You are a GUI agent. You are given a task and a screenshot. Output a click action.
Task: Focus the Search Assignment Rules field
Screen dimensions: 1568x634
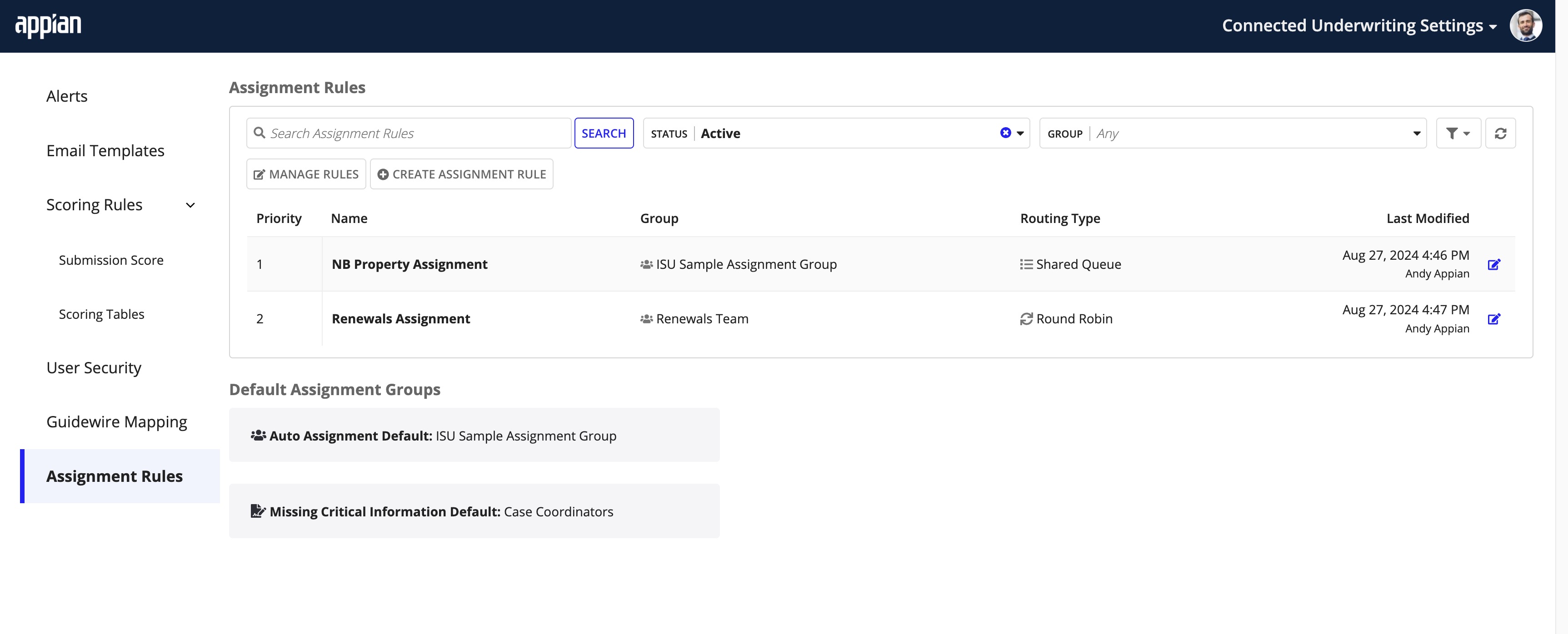409,133
